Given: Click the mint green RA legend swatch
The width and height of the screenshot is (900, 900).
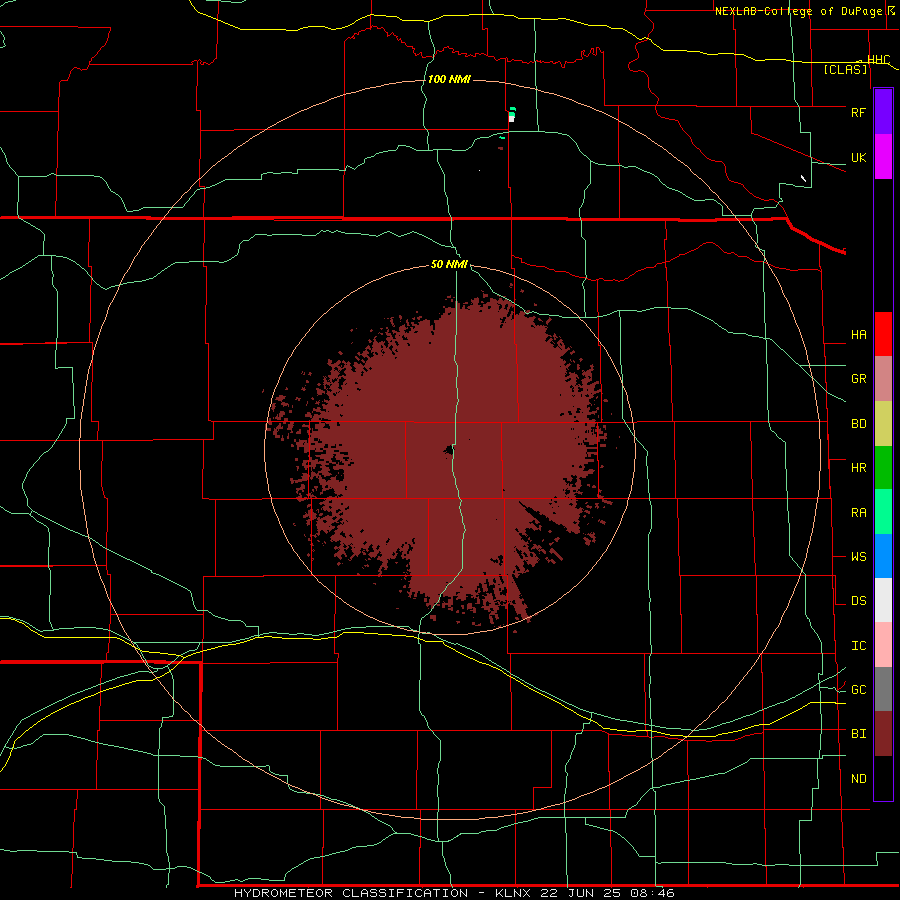Looking at the screenshot, I should pyautogui.click(x=883, y=512).
